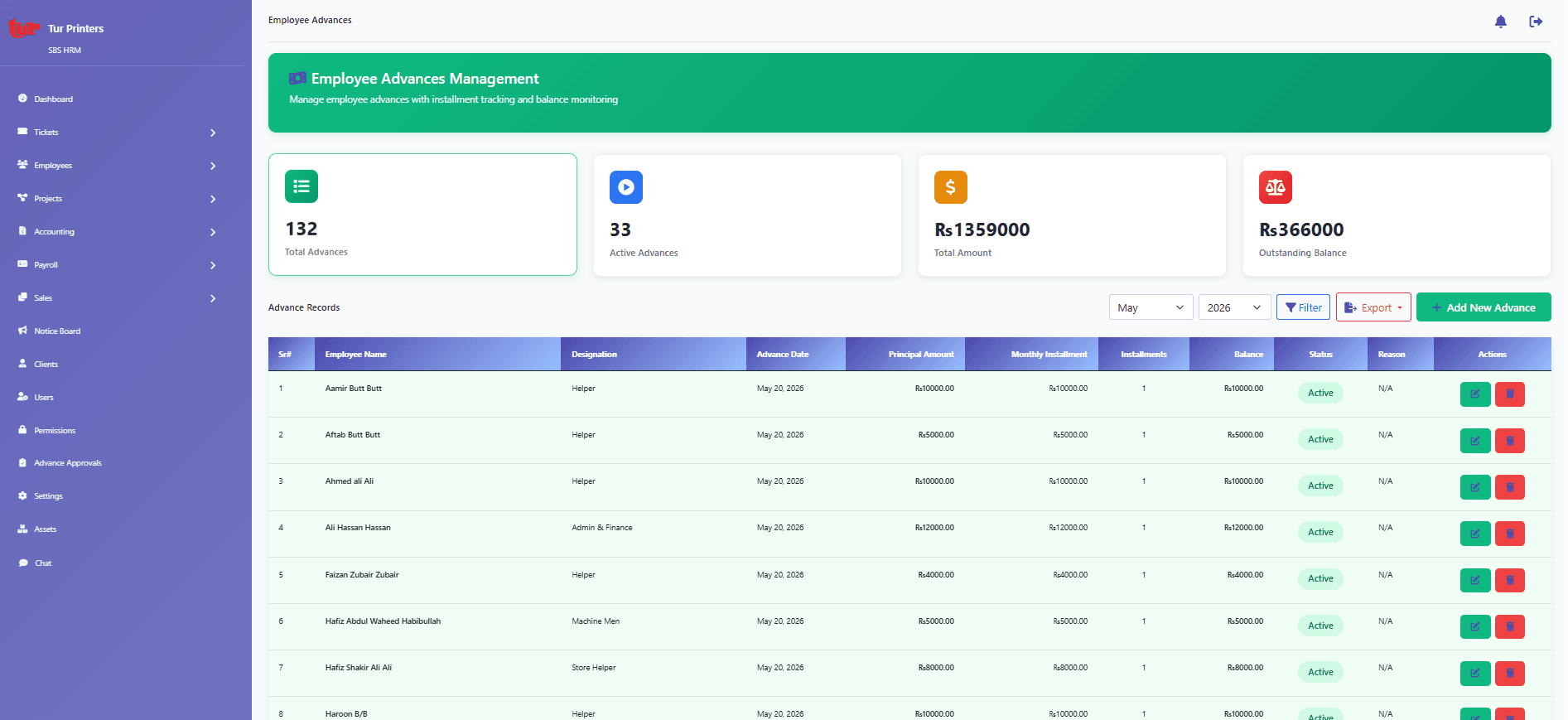Click the 'Advance Records' section heading
The image size is (1568, 720).
304,307
